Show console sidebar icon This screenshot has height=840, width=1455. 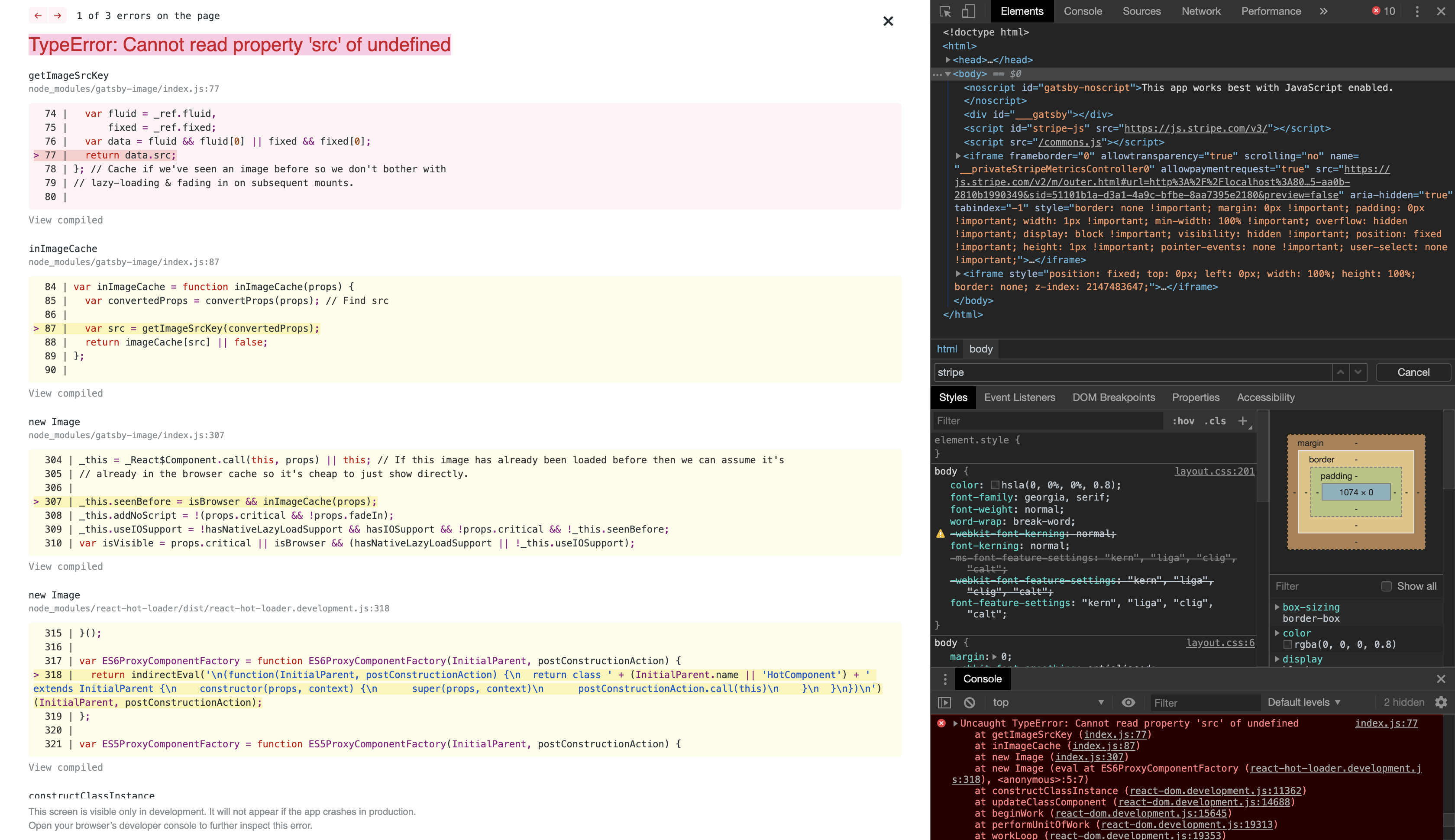tap(944, 702)
